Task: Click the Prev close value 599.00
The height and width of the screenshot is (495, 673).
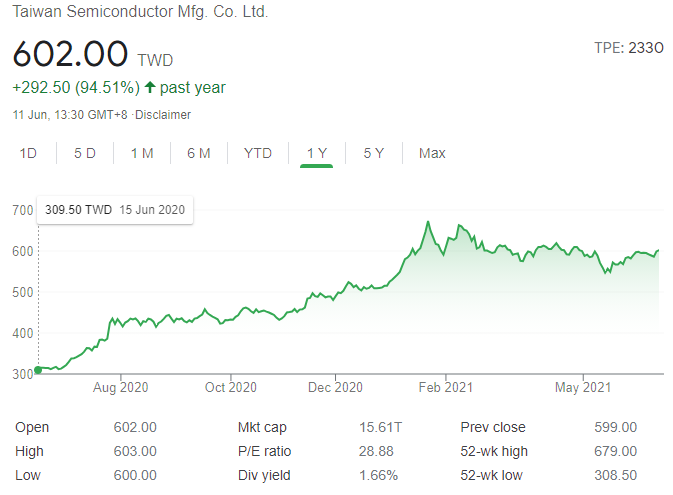Action: [615, 427]
